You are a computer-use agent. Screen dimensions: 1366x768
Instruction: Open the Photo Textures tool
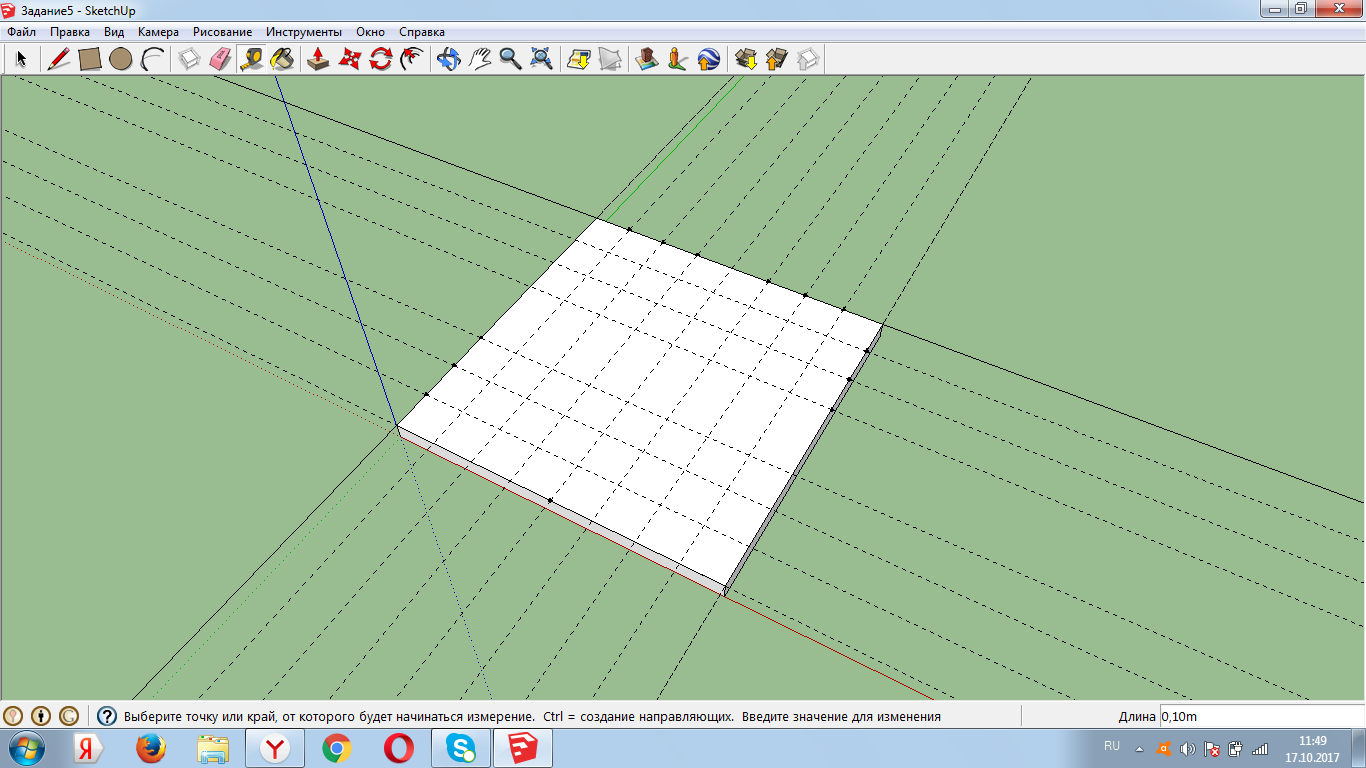click(x=678, y=59)
